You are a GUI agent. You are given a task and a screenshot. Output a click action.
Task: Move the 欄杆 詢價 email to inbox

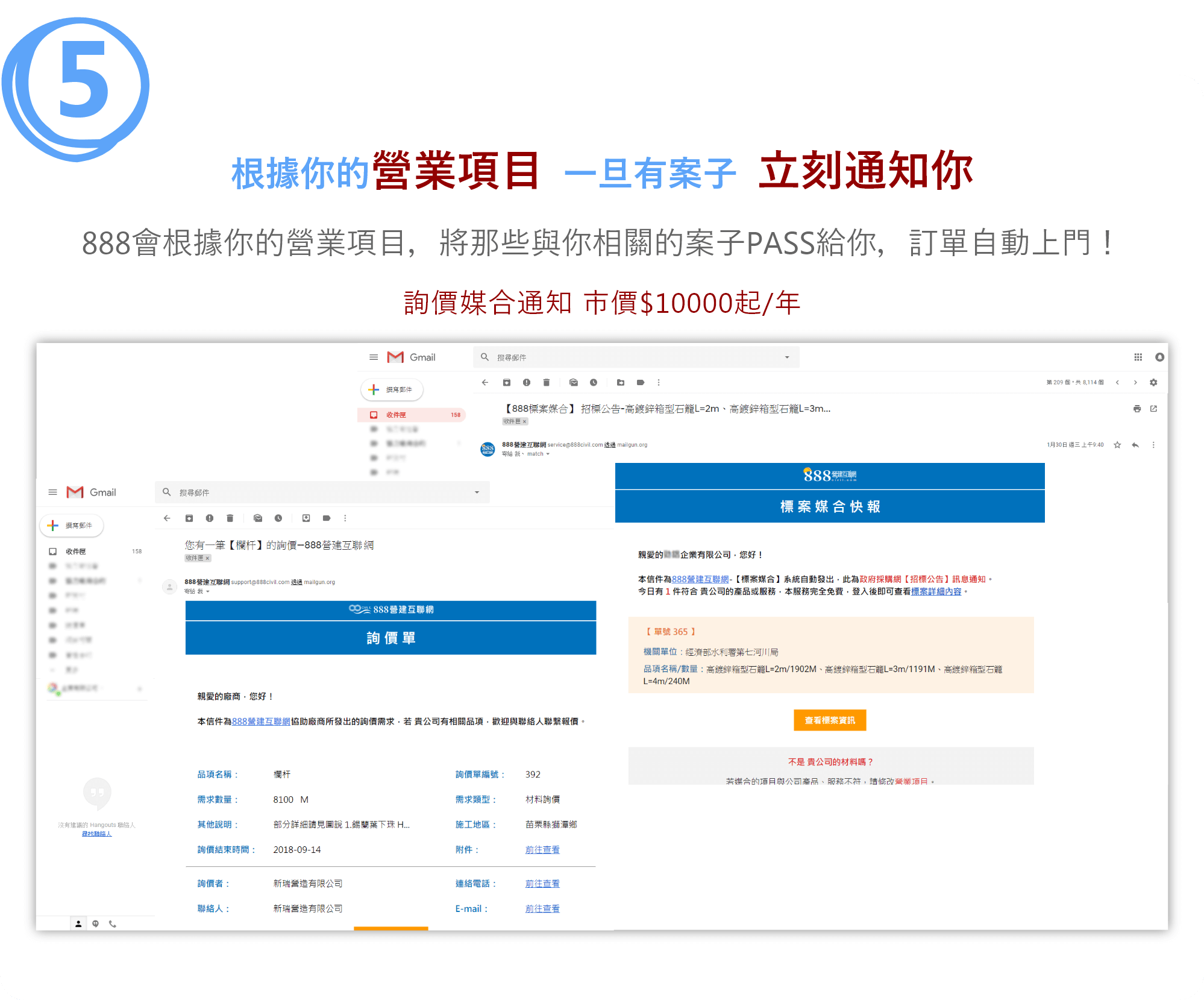pos(306,518)
